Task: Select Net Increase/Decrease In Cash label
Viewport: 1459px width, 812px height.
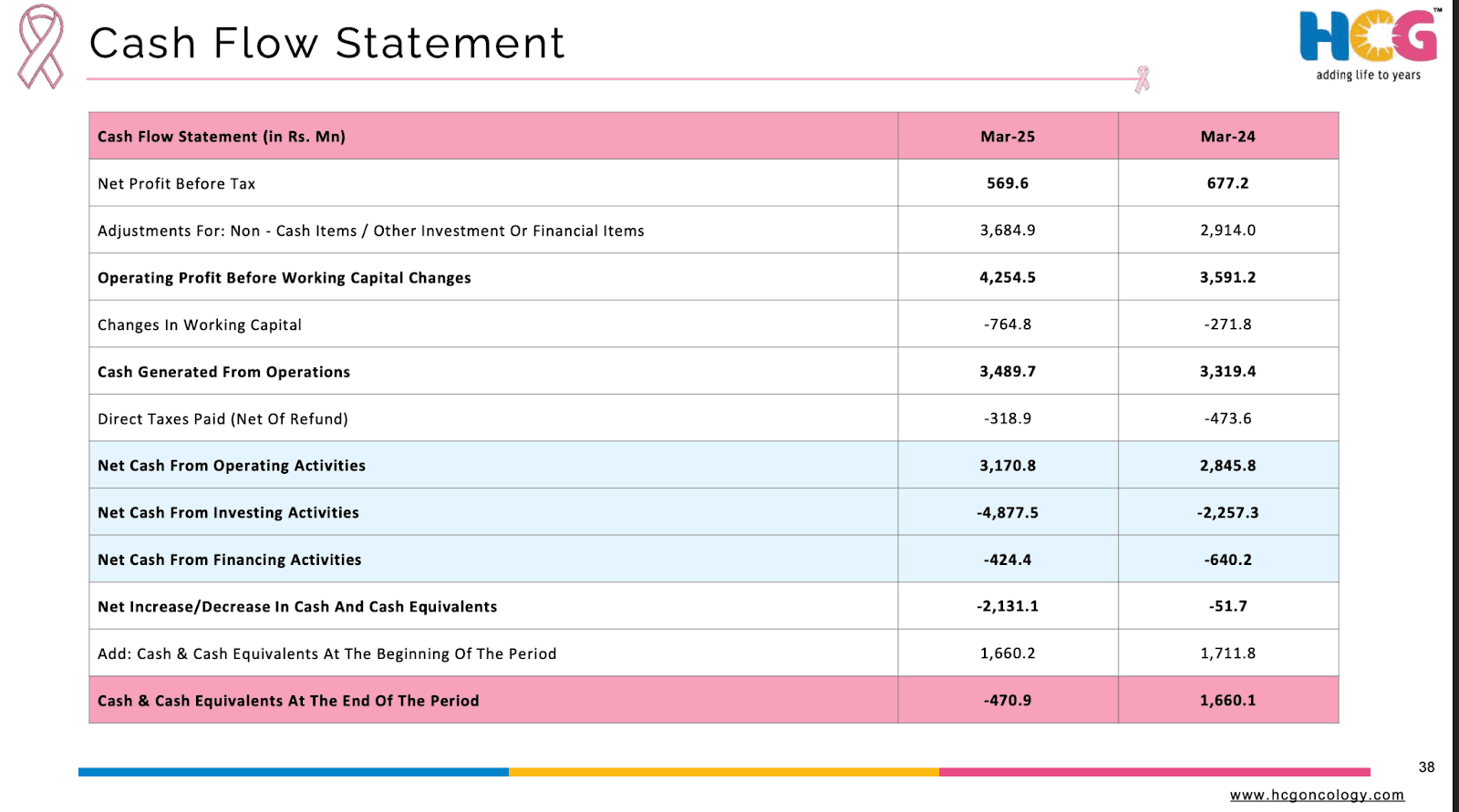Action: coord(297,607)
